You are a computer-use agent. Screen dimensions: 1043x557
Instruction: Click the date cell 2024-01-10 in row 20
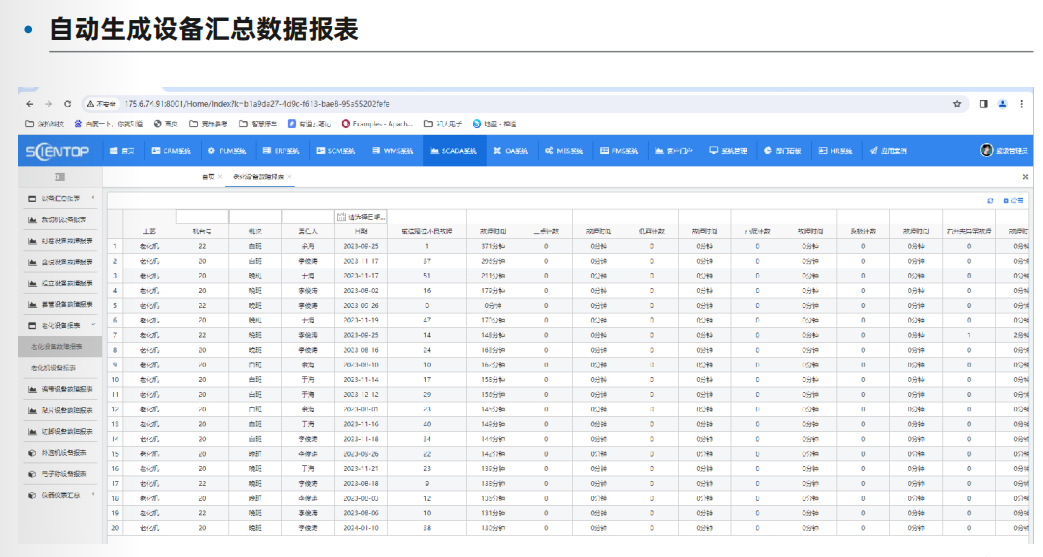point(361,528)
